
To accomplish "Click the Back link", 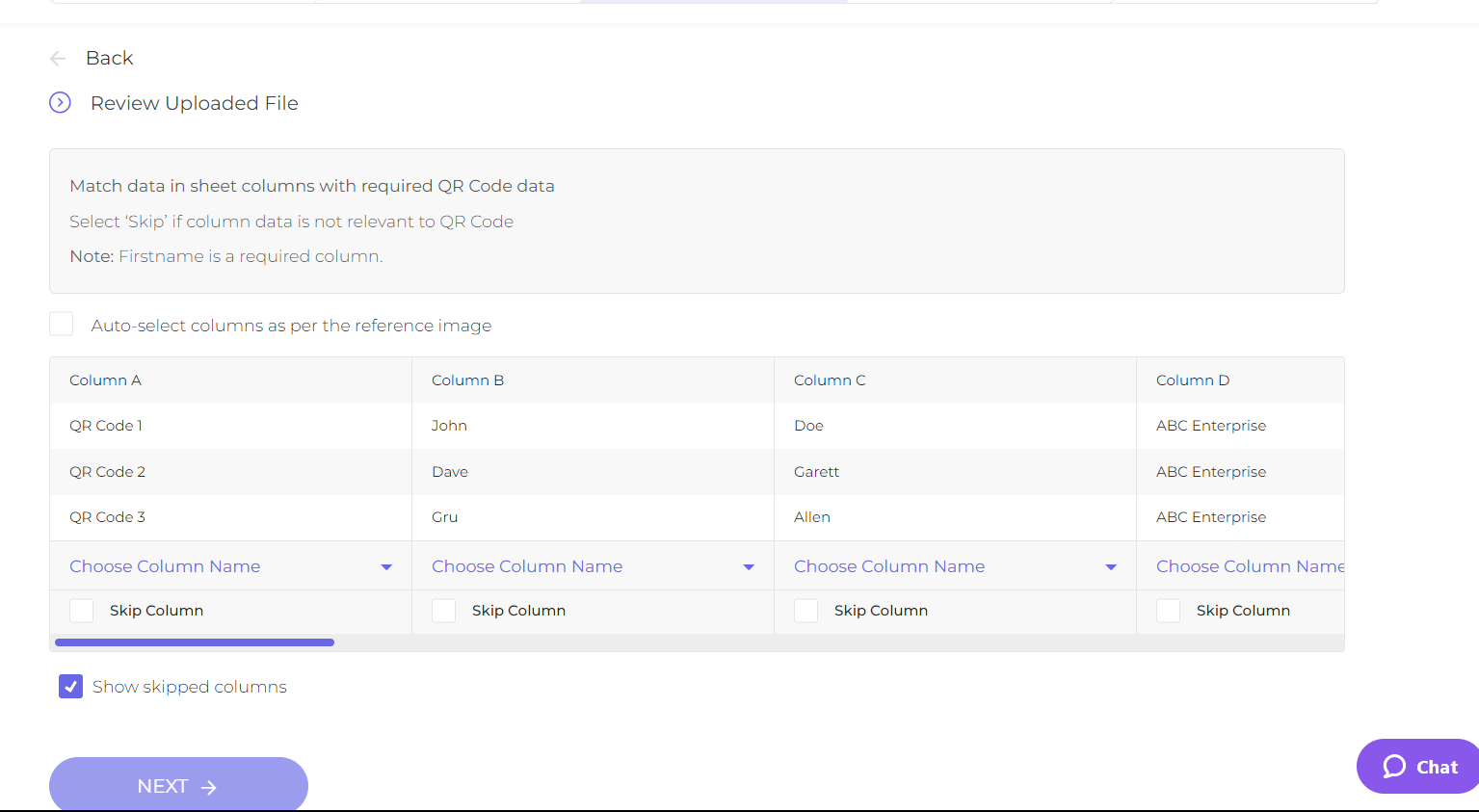I will [109, 58].
